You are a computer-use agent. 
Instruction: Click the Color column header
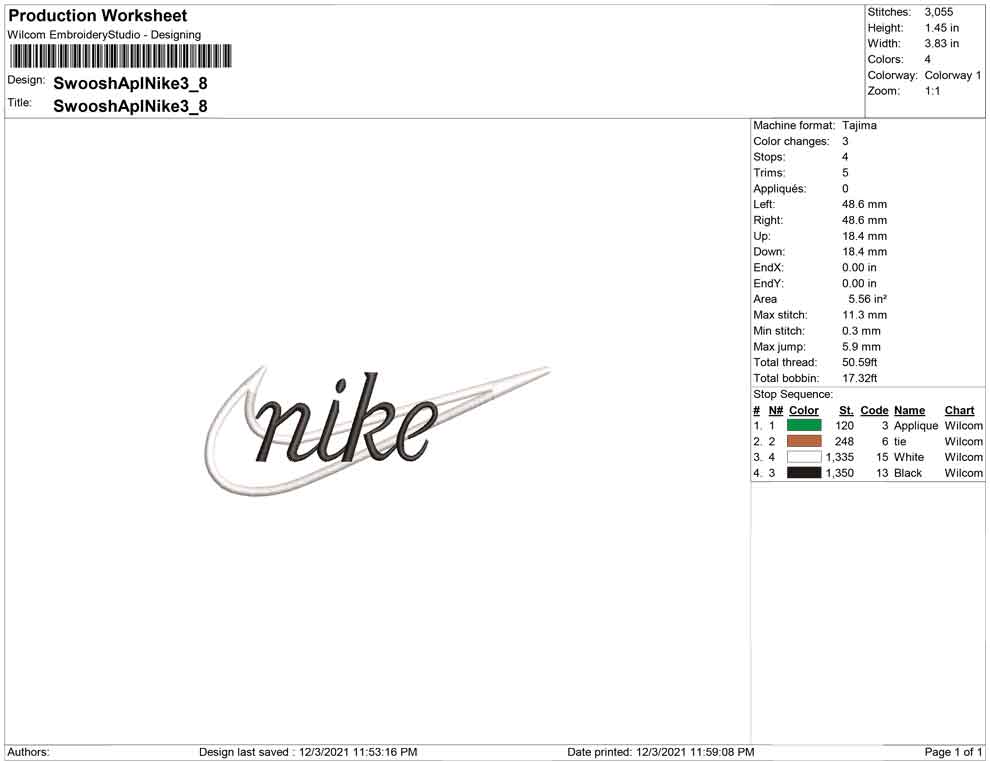click(x=804, y=410)
